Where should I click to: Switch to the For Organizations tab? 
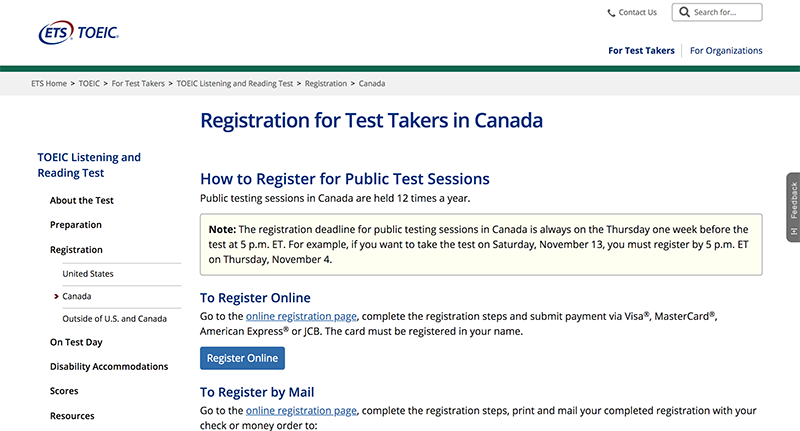[726, 50]
